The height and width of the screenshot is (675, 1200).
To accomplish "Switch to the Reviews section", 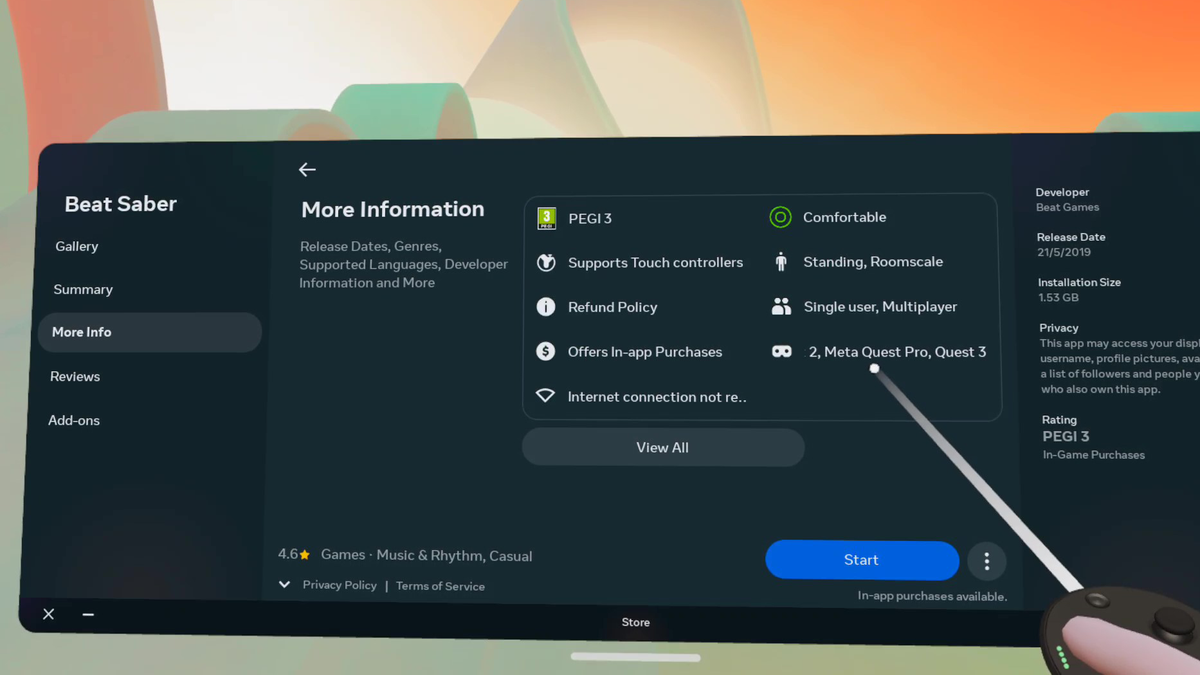I will (75, 376).
